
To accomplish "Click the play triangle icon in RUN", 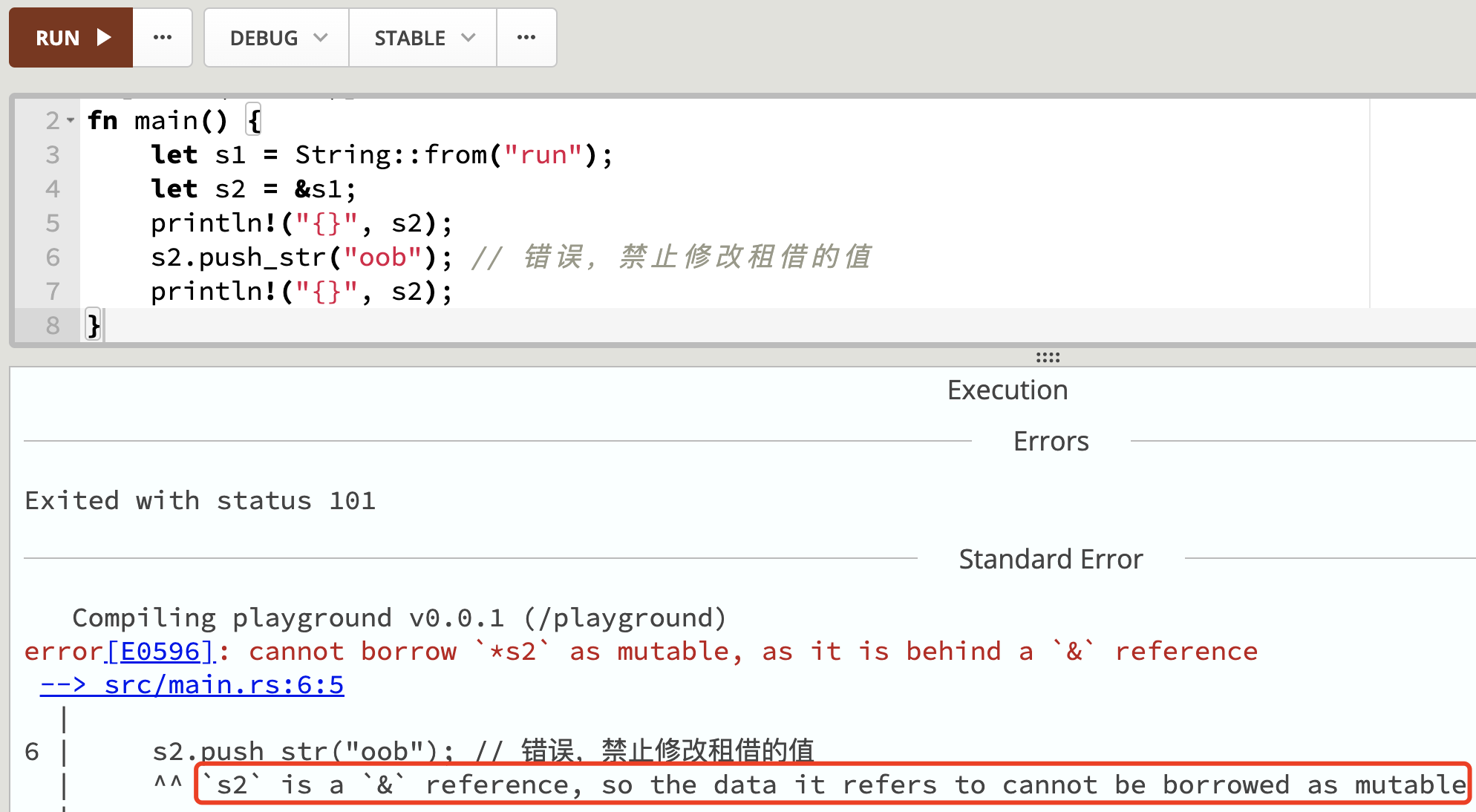I will 104,38.
